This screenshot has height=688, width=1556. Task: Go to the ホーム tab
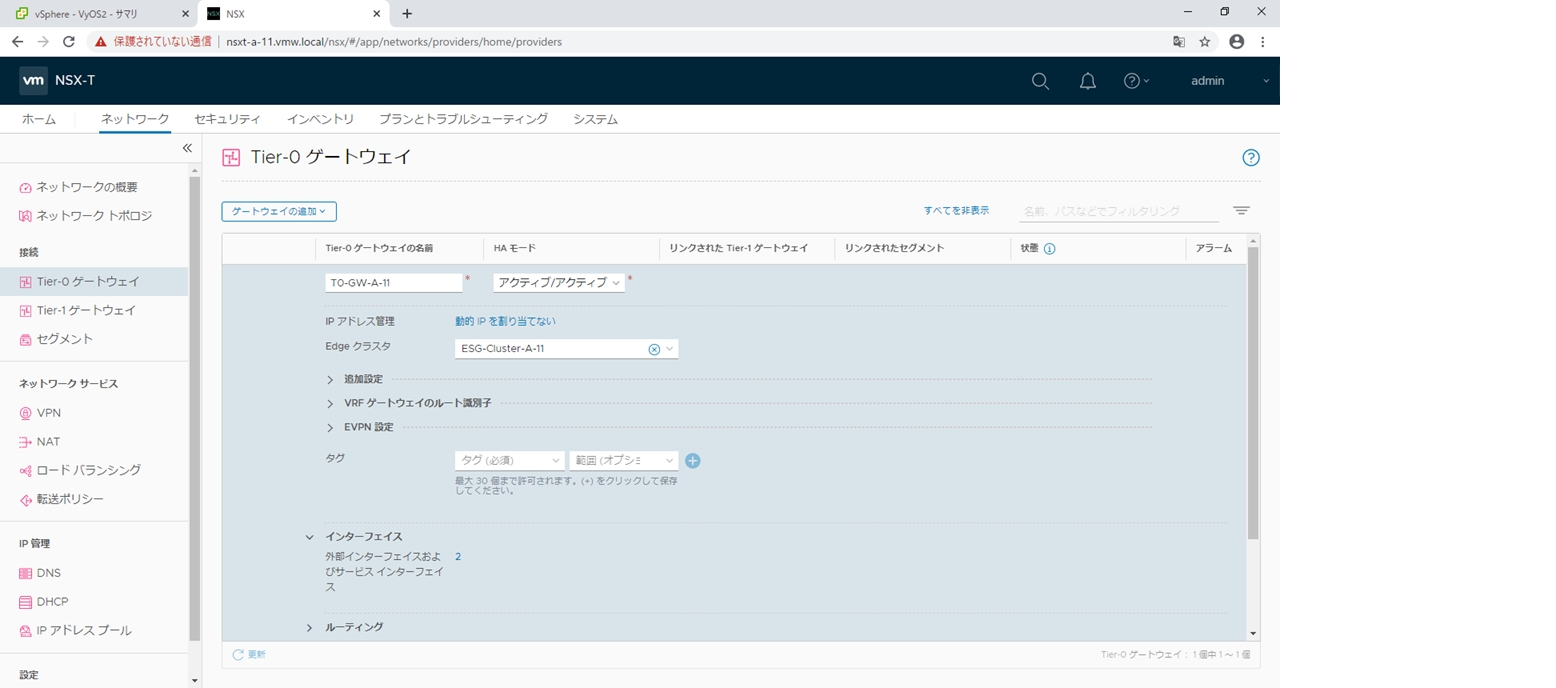[39, 119]
